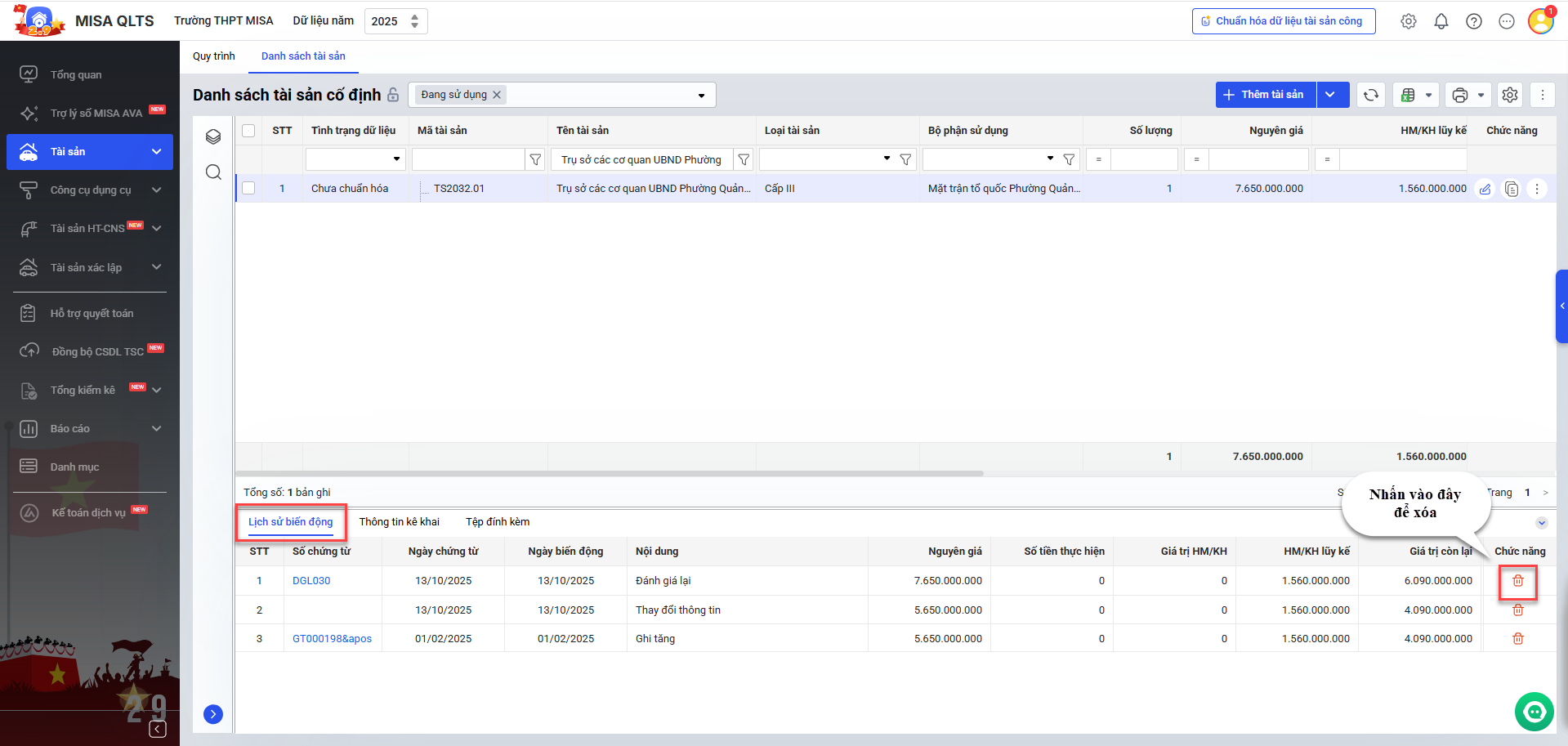The image size is (1568, 746).
Task: Click 'Chuẩn hóa dữ liệu tài sản công' button
Action: pyautogui.click(x=1283, y=21)
